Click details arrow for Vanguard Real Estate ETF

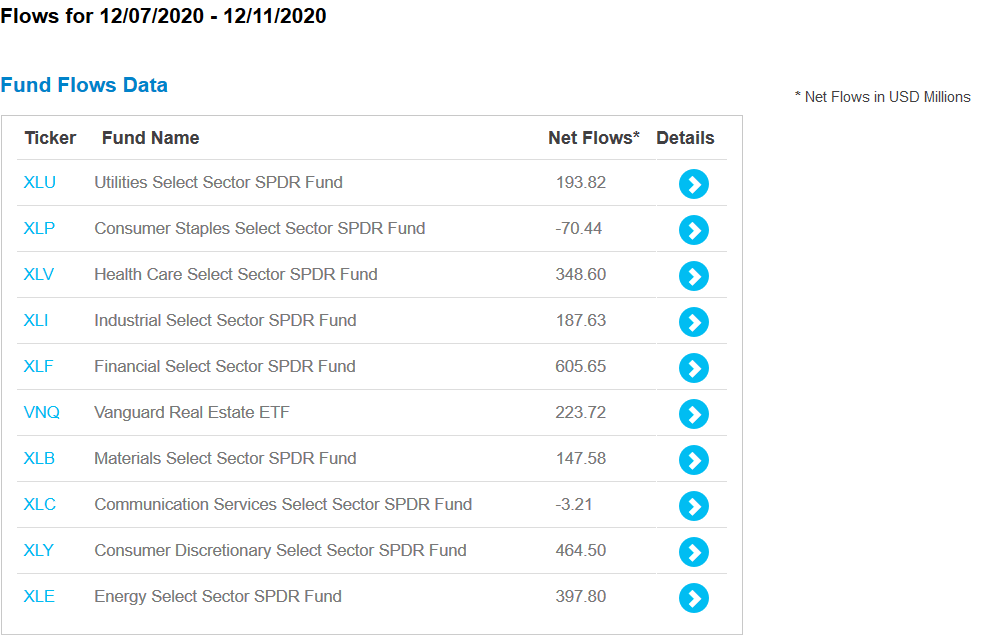click(x=693, y=414)
